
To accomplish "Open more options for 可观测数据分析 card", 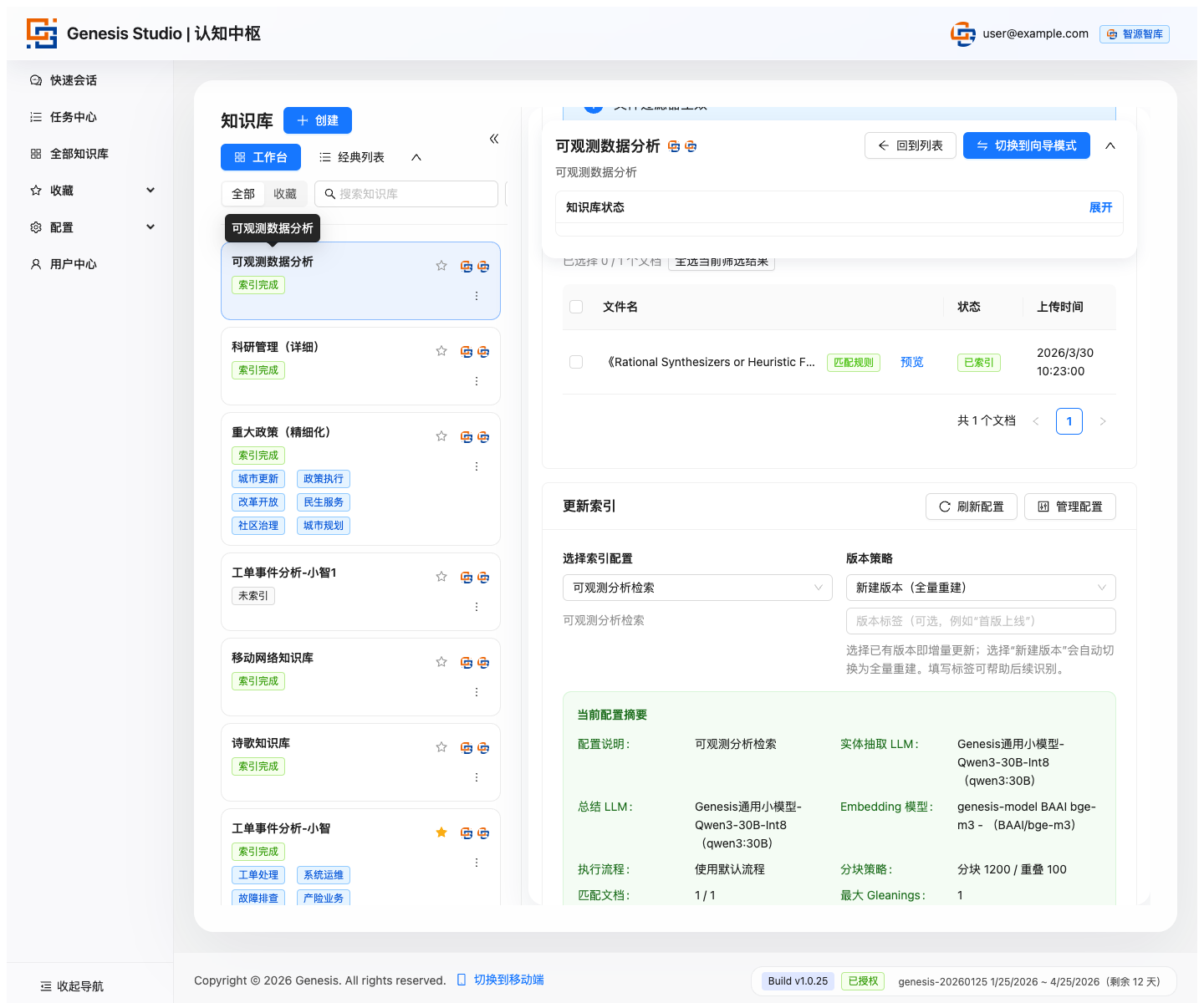I will (x=477, y=296).
